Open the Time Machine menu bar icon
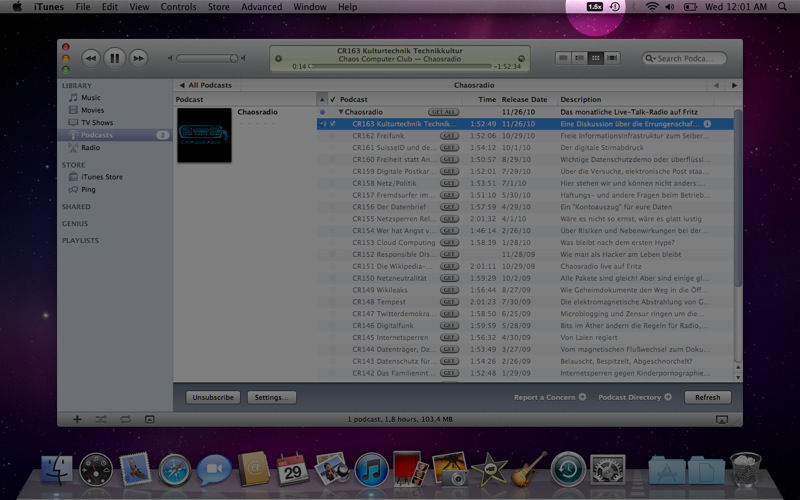Screen dimensions: 800x500 [x=615, y=7]
